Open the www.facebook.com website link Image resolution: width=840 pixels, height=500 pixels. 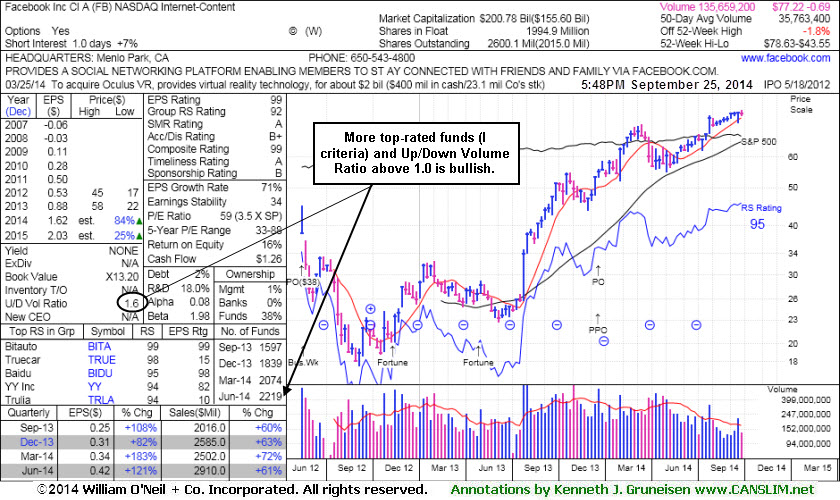point(785,58)
